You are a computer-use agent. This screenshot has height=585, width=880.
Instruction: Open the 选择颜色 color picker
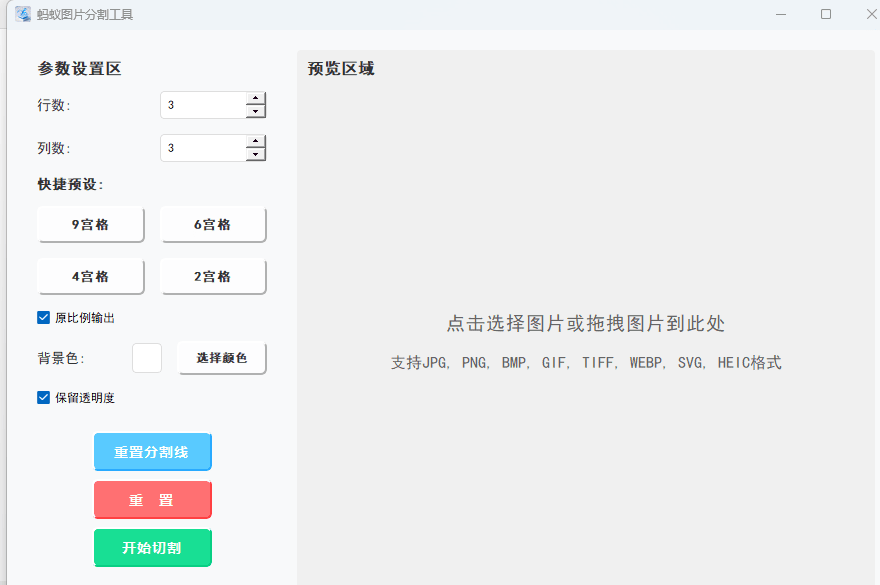(x=222, y=358)
